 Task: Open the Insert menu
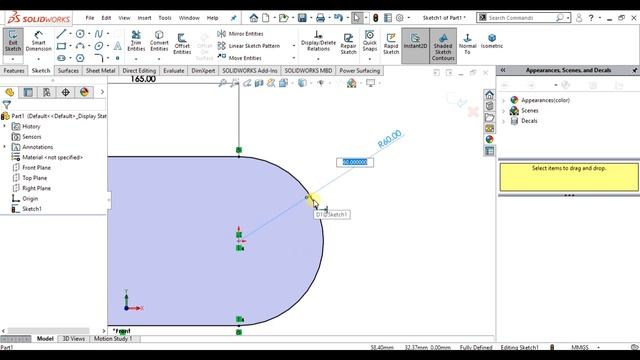[x=144, y=18]
